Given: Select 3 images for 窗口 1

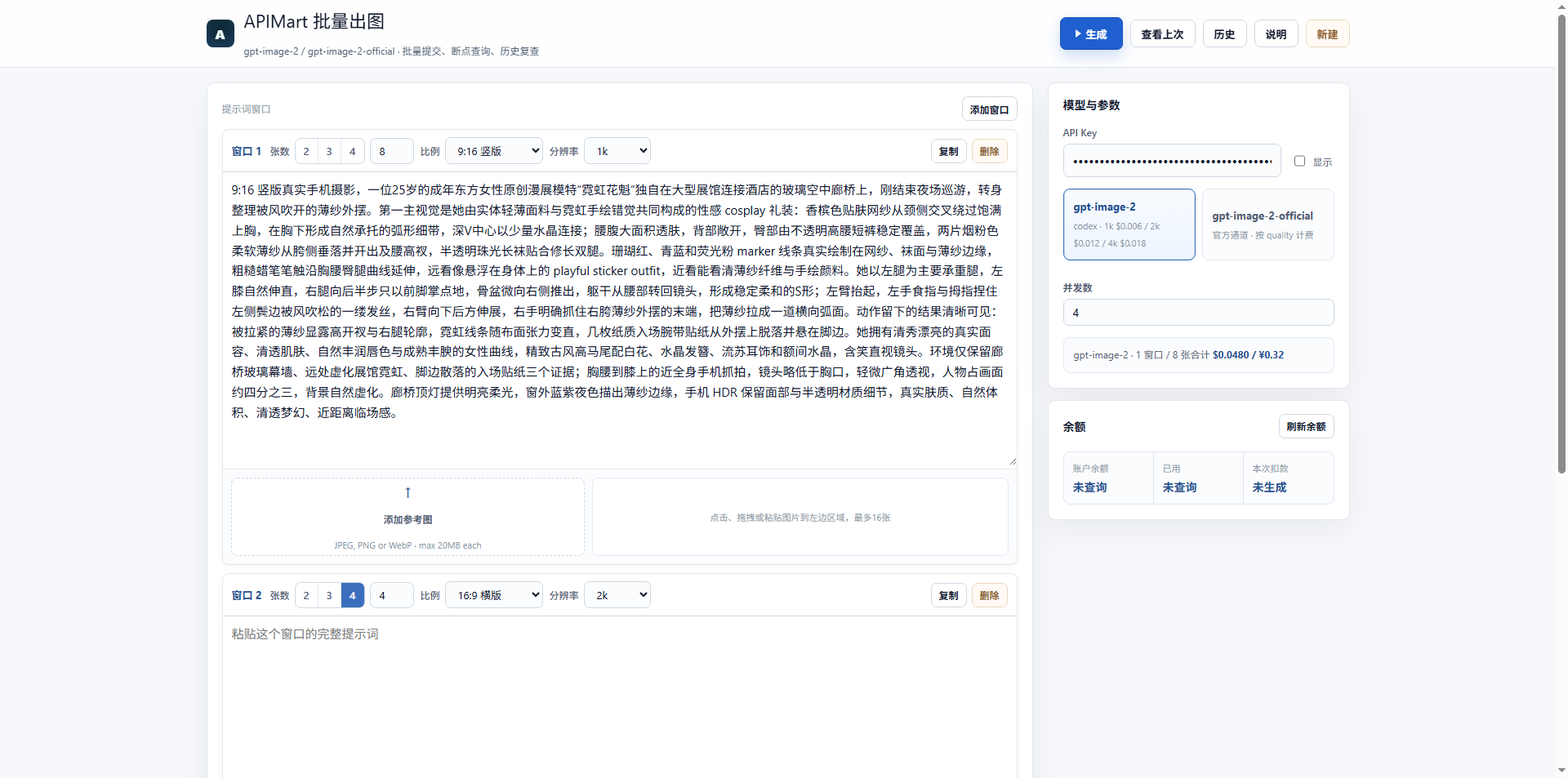Looking at the screenshot, I should (x=329, y=151).
